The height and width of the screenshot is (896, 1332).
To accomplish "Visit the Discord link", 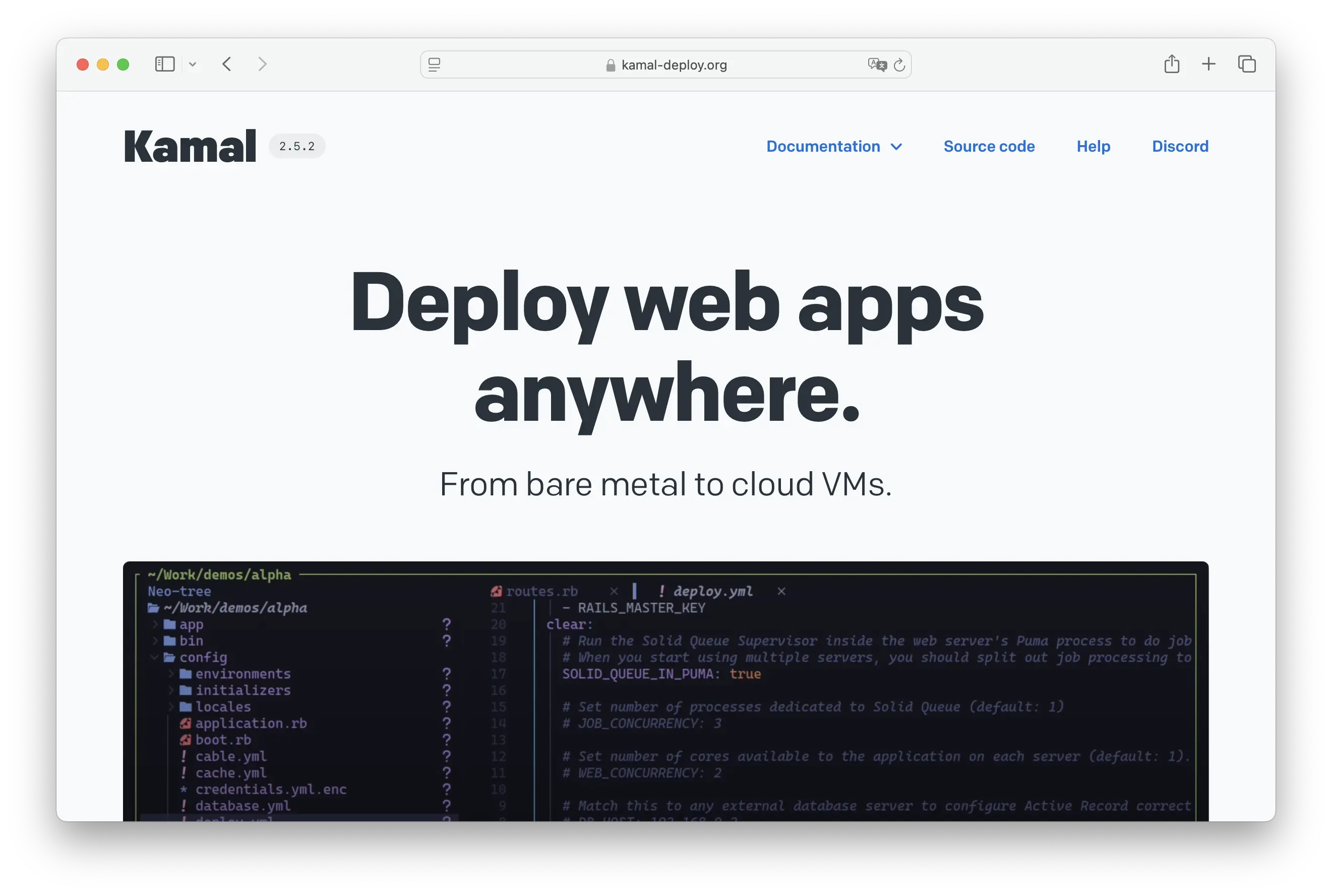I will [x=1180, y=146].
